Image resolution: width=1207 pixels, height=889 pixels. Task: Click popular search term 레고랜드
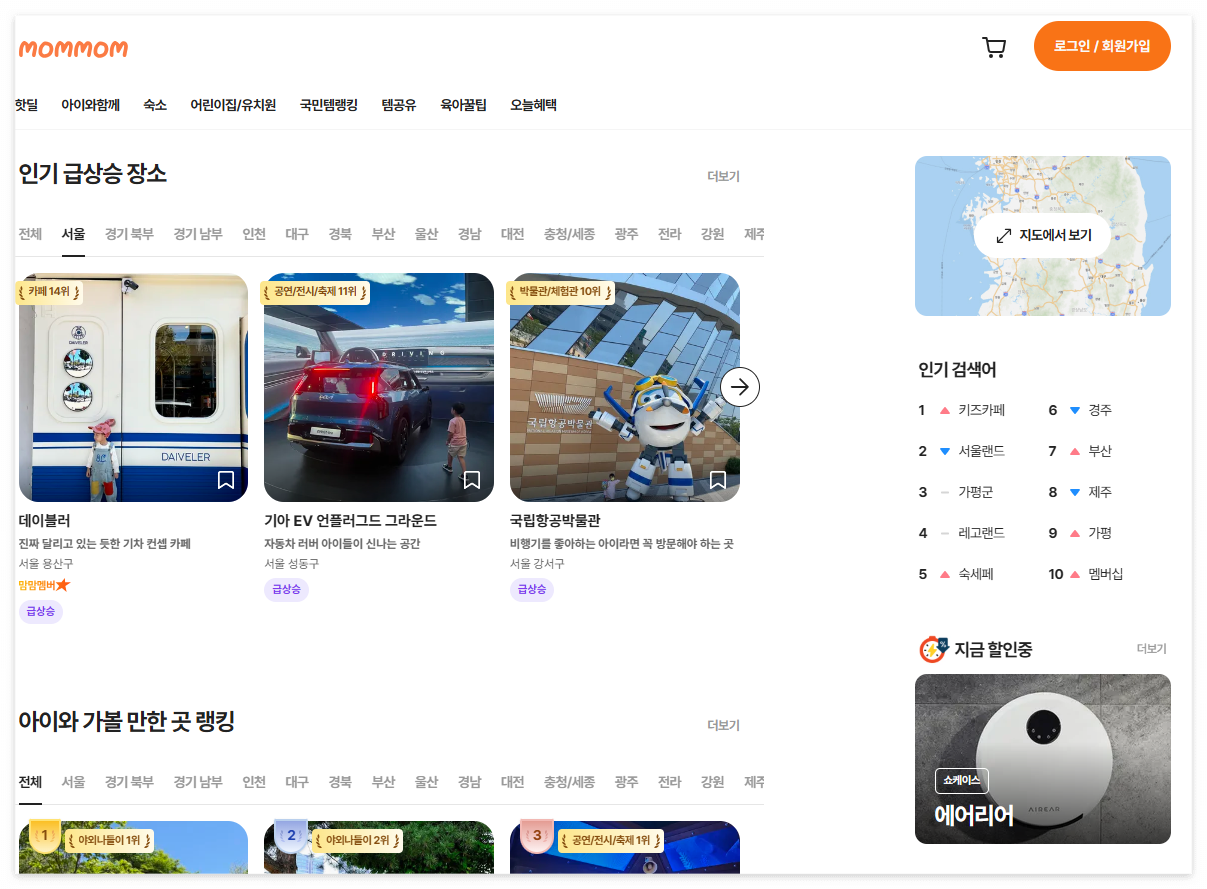pyautogui.click(x=981, y=533)
